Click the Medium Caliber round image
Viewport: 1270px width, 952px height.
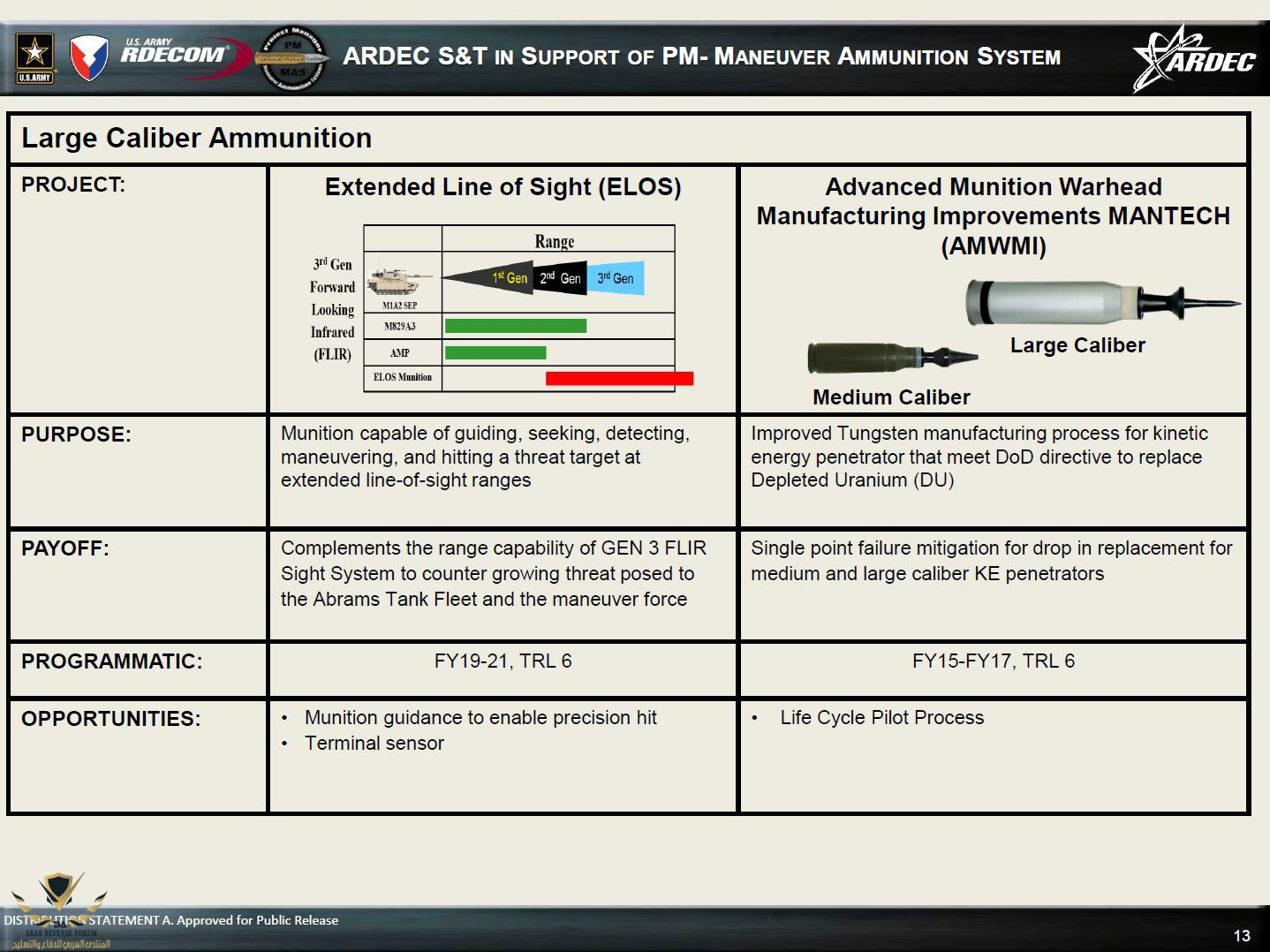click(x=893, y=357)
